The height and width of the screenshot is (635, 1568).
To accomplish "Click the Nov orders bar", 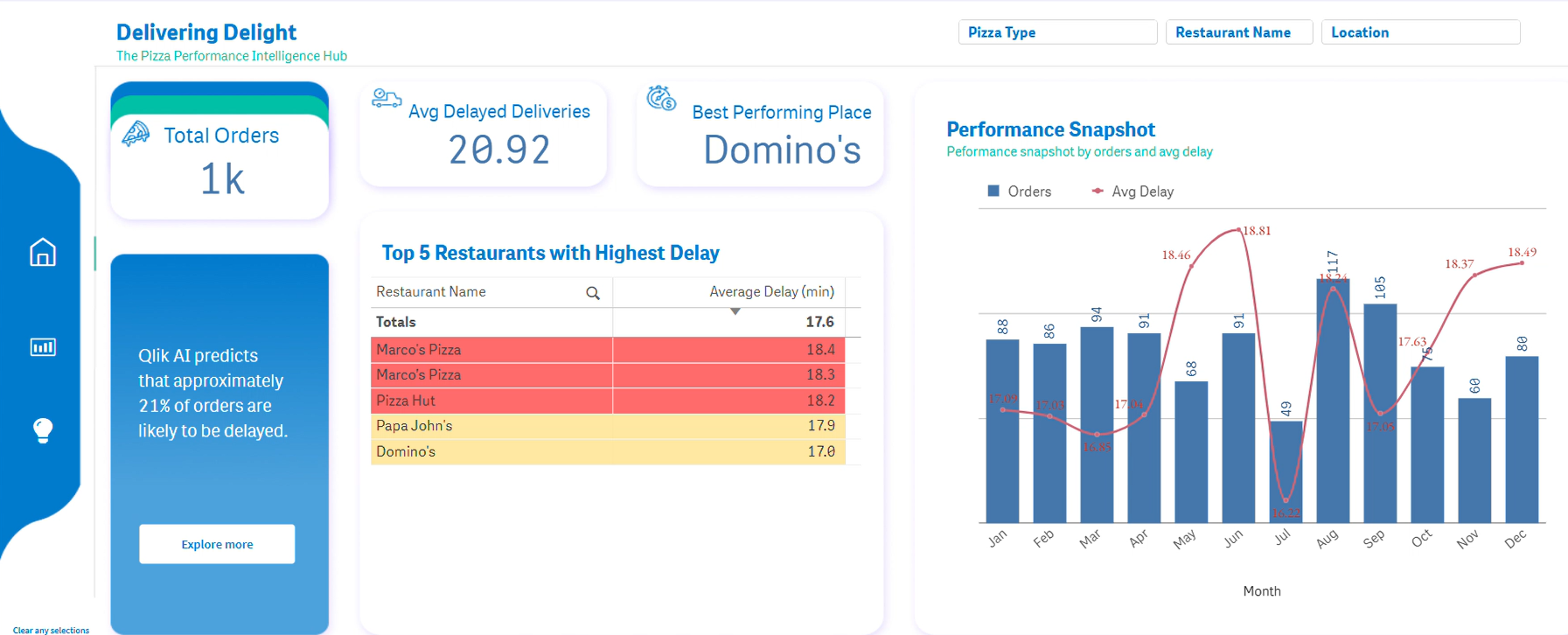I will (x=1474, y=461).
